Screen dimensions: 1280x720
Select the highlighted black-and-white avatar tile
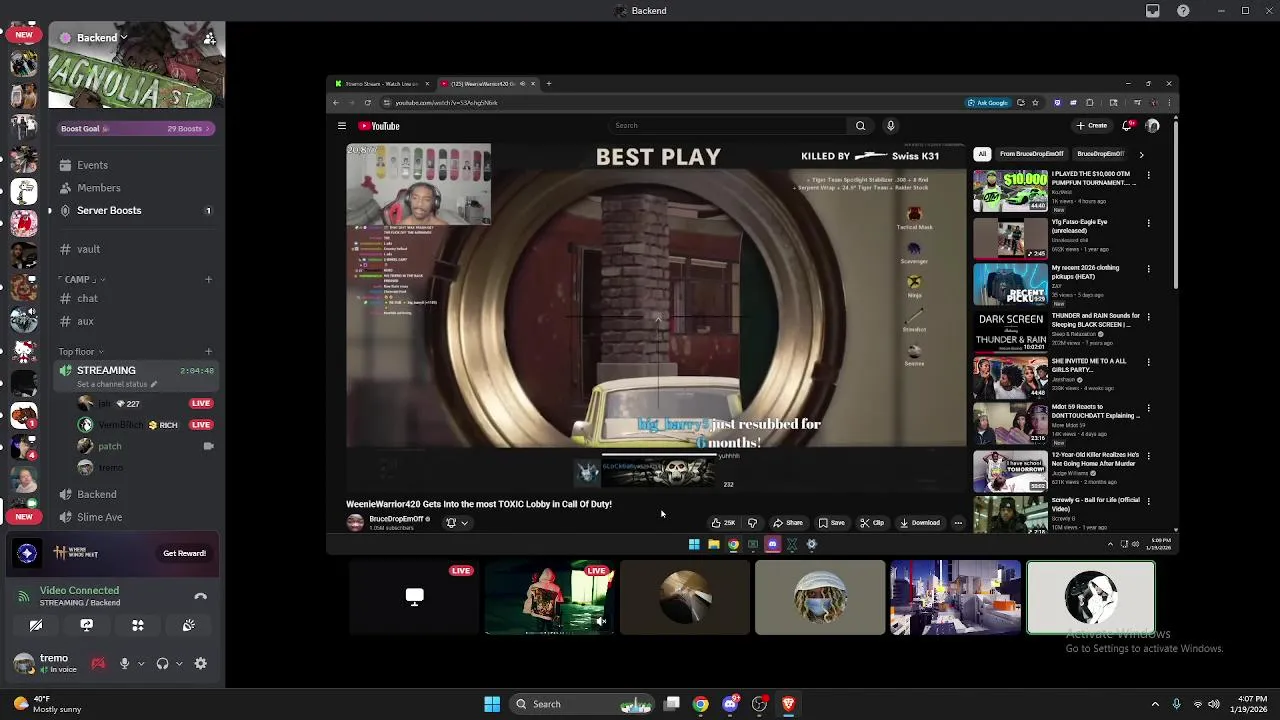tap(1091, 598)
